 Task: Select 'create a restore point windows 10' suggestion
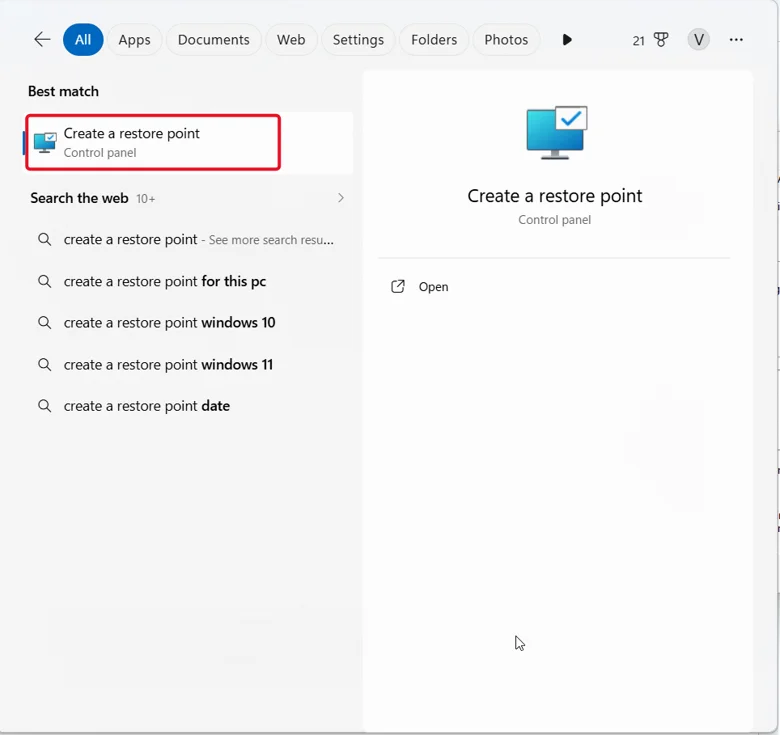coord(189,323)
